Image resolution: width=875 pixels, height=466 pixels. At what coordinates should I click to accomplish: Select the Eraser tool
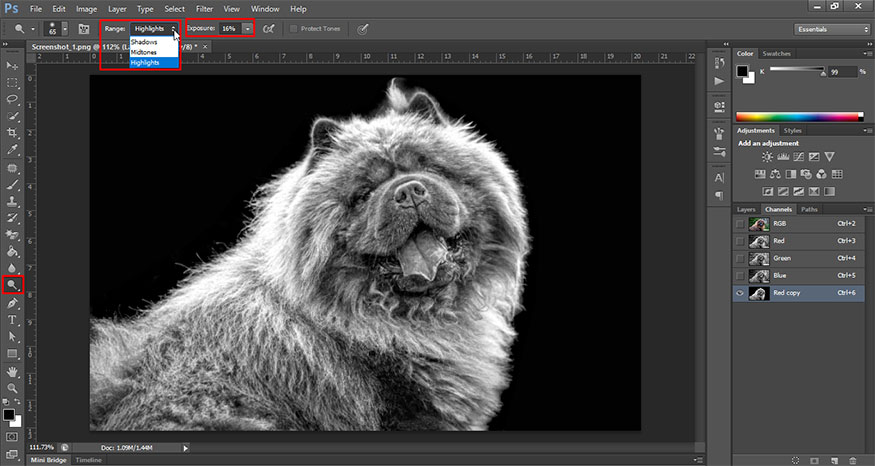pyautogui.click(x=12, y=235)
